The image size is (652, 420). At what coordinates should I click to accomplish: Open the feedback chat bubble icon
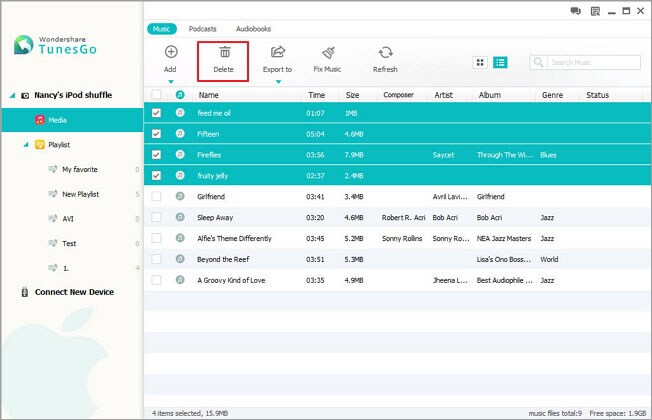(575, 11)
